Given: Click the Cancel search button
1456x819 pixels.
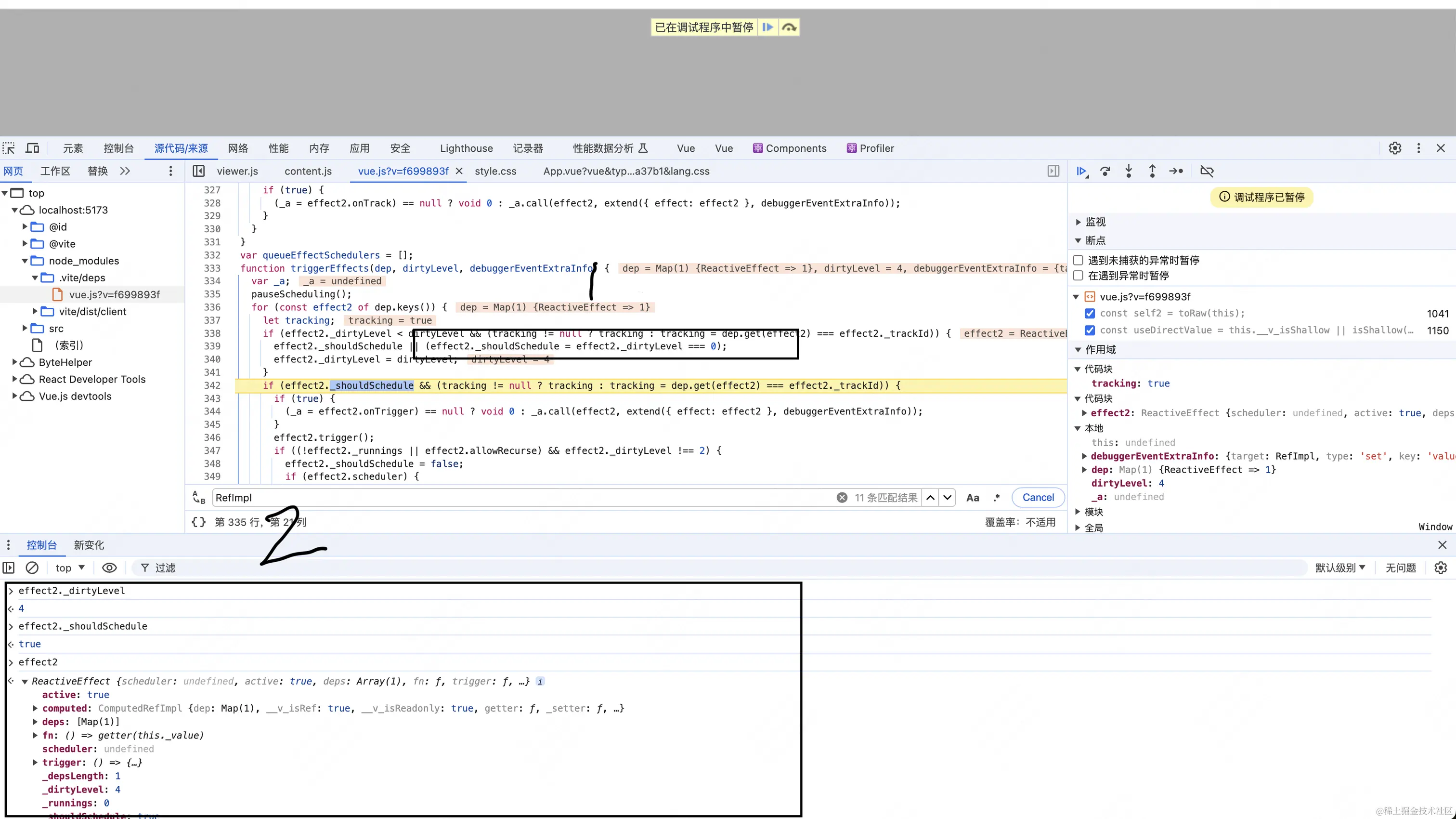Looking at the screenshot, I should 1038,497.
